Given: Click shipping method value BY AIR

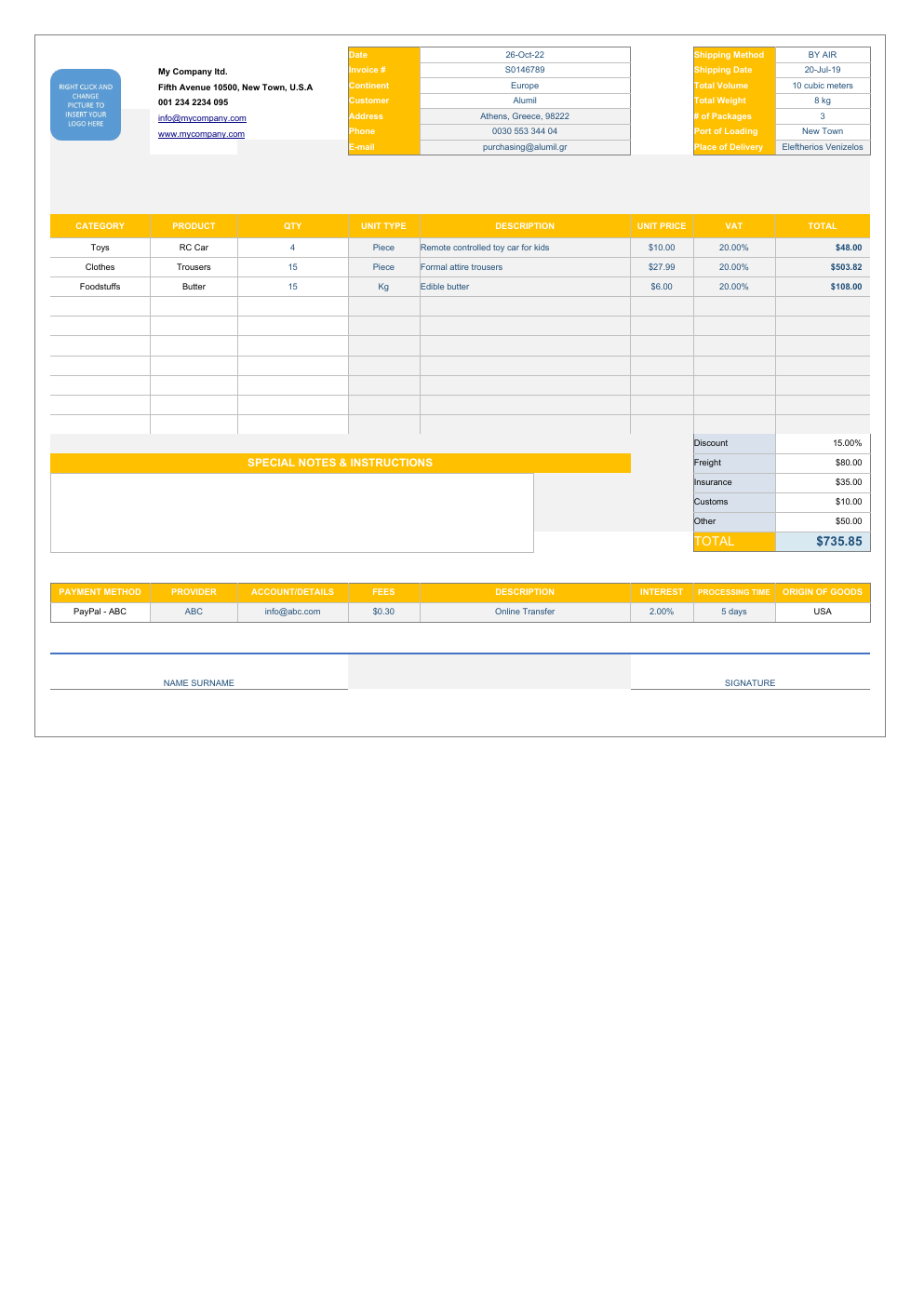Looking at the screenshot, I should pos(823,55).
